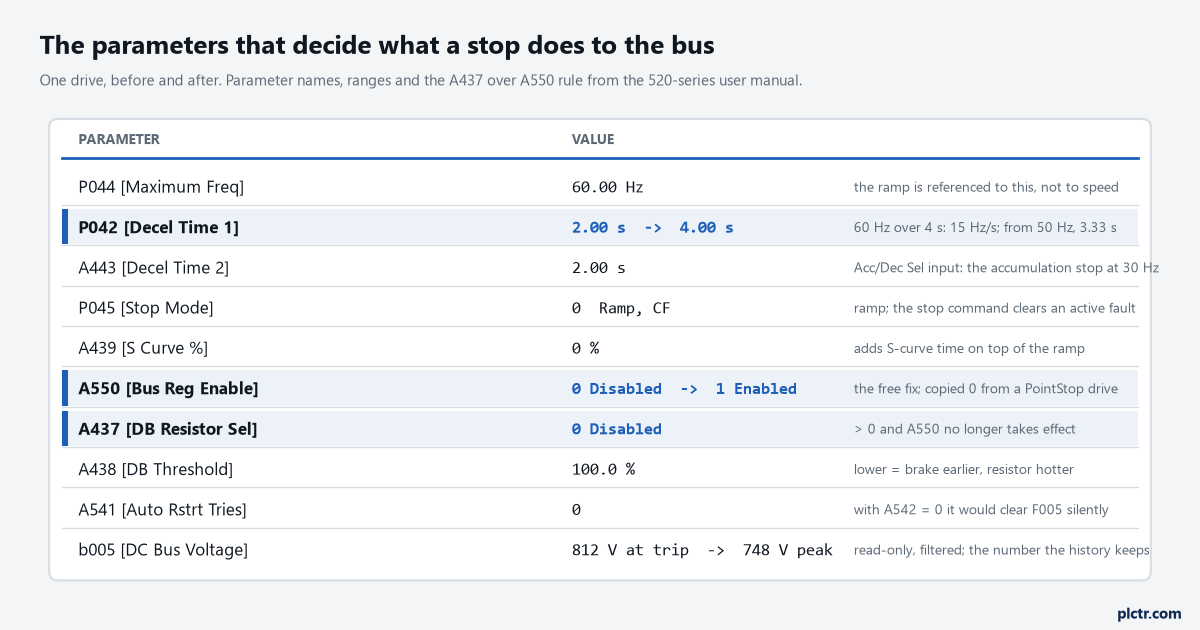Select the P044 [Maximum Freq] row
This screenshot has width=1200, height=630.
pyautogui.click(x=600, y=187)
